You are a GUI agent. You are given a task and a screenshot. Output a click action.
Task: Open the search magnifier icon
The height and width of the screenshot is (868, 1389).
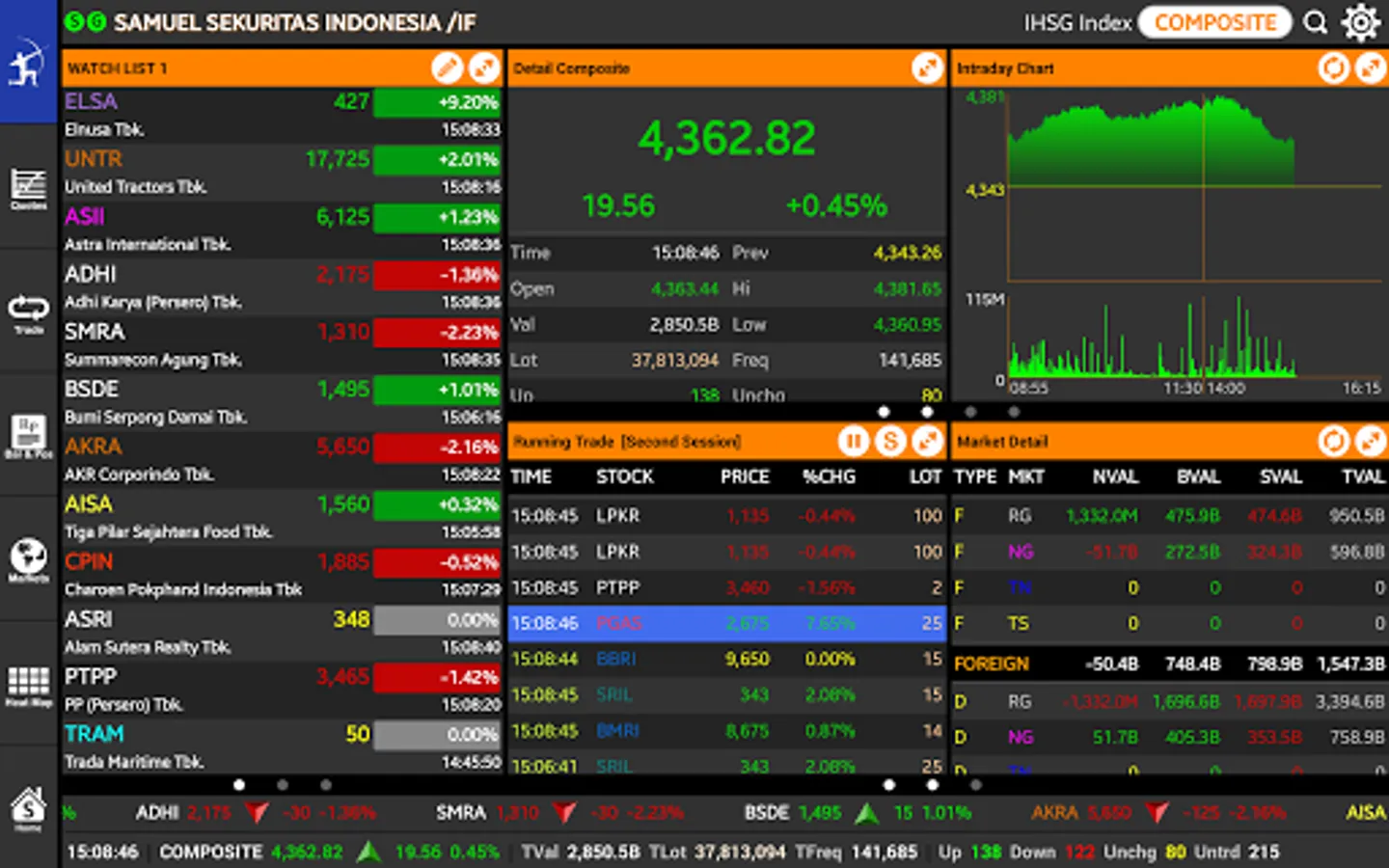pyautogui.click(x=1316, y=22)
